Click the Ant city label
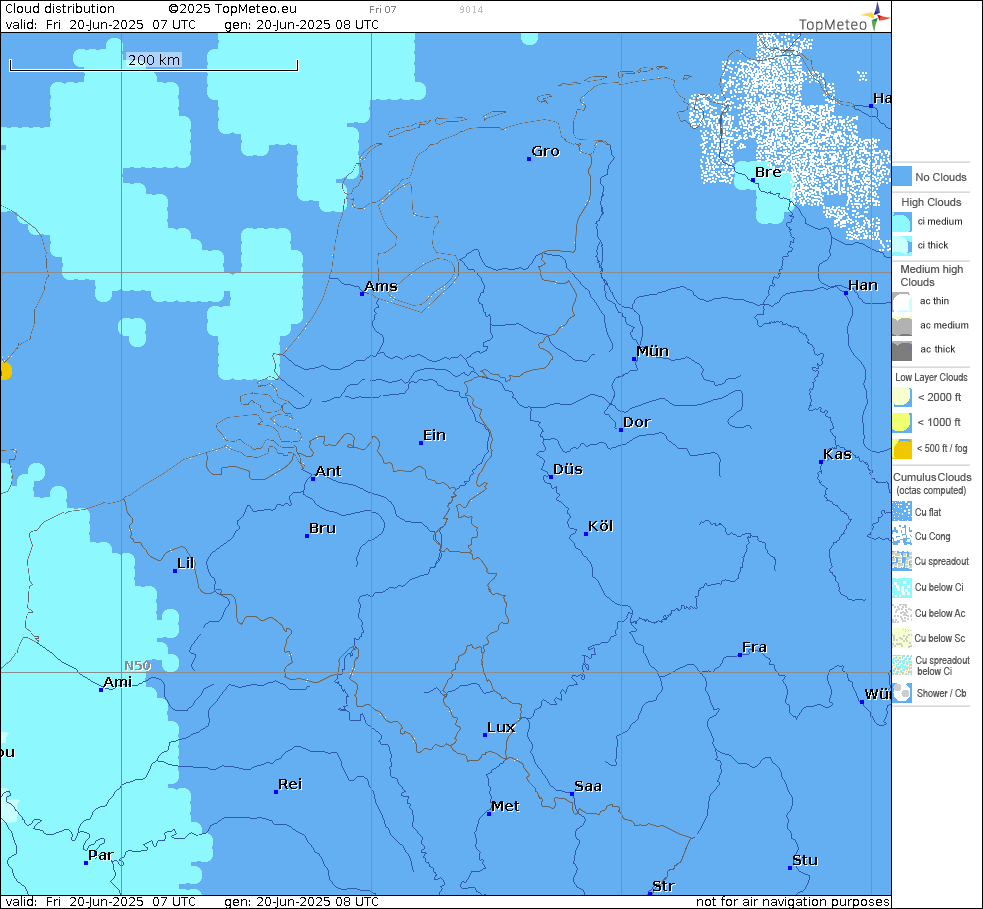 tap(328, 471)
